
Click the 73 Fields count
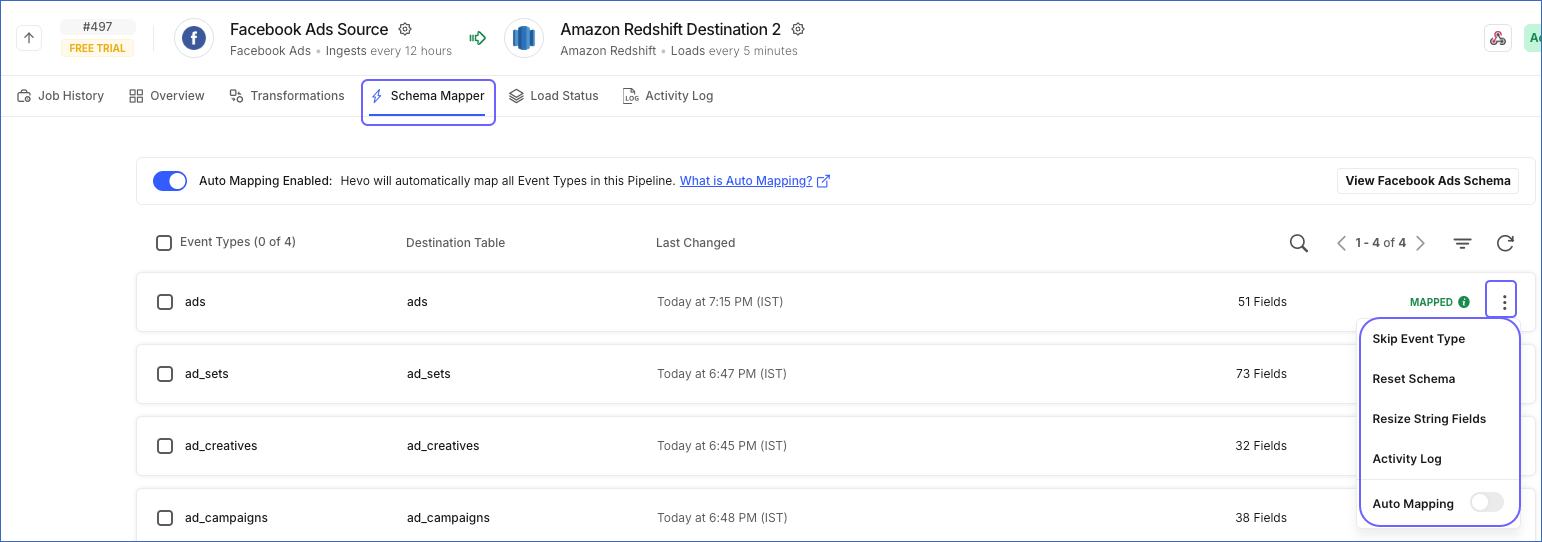tap(1261, 374)
